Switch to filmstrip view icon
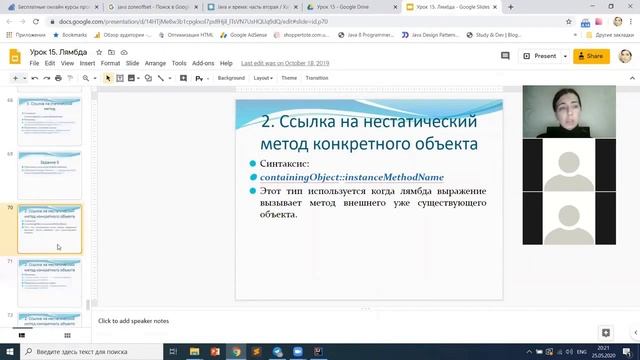The height and width of the screenshot is (360, 640). pos(22,336)
